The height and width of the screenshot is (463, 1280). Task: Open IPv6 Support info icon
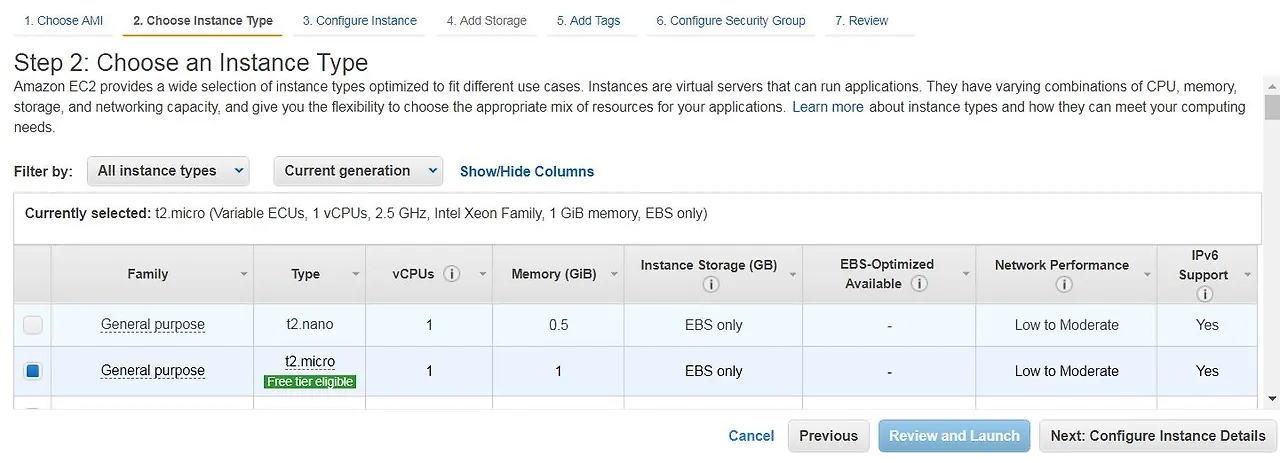(x=1204, y=294)
